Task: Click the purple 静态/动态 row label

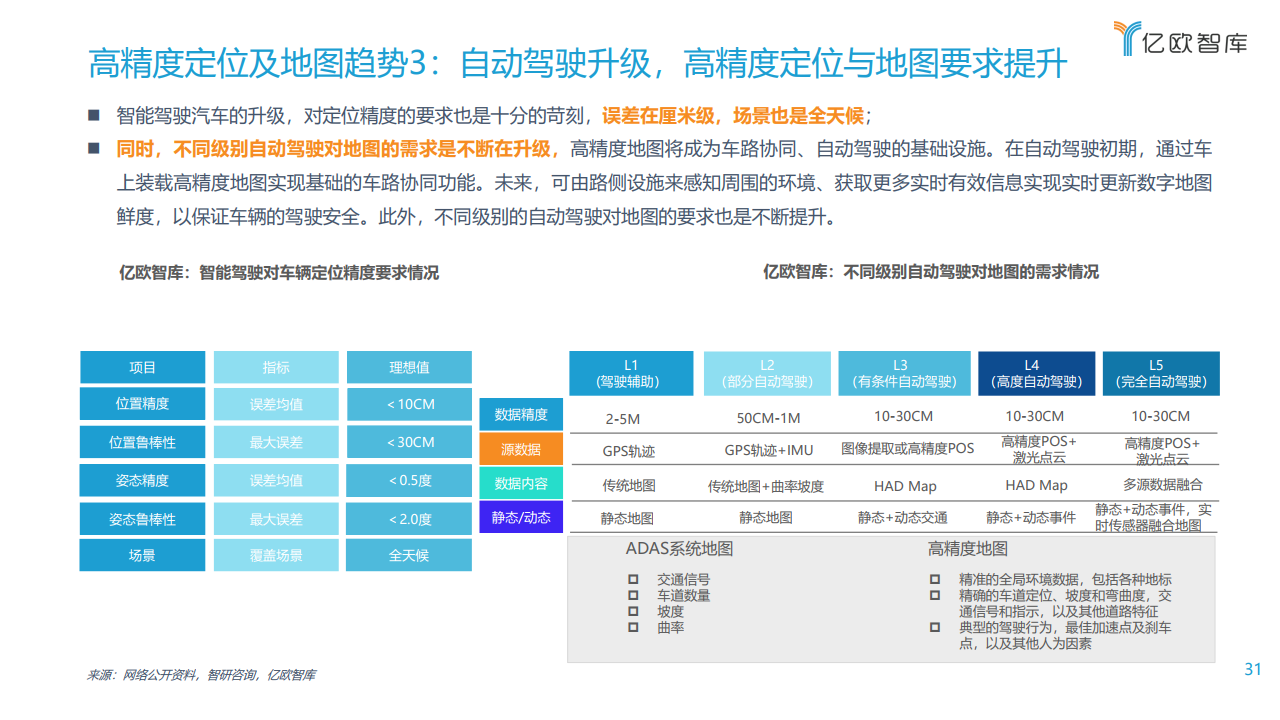Action: point(521,517)
